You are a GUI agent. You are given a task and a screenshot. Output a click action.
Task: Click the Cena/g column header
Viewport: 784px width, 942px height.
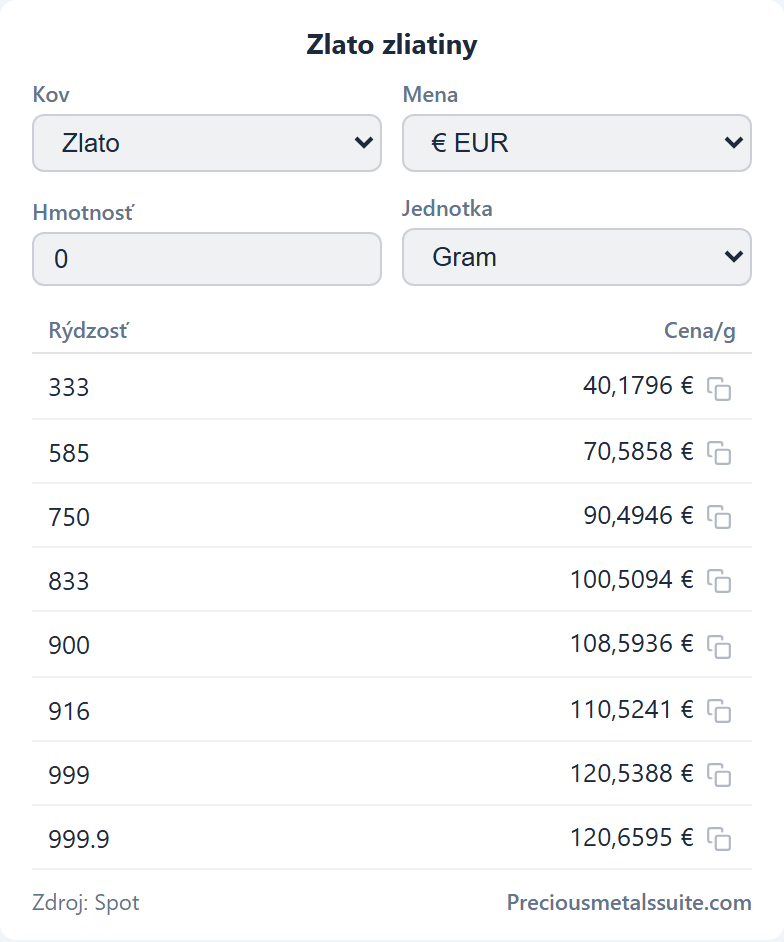pos(699,330)
